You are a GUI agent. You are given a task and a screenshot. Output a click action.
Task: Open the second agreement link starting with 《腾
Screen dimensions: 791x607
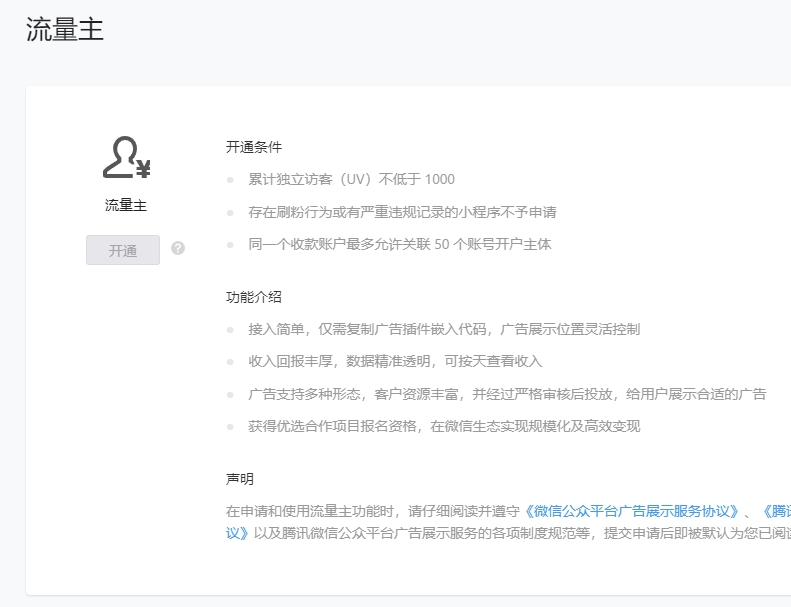775,511
